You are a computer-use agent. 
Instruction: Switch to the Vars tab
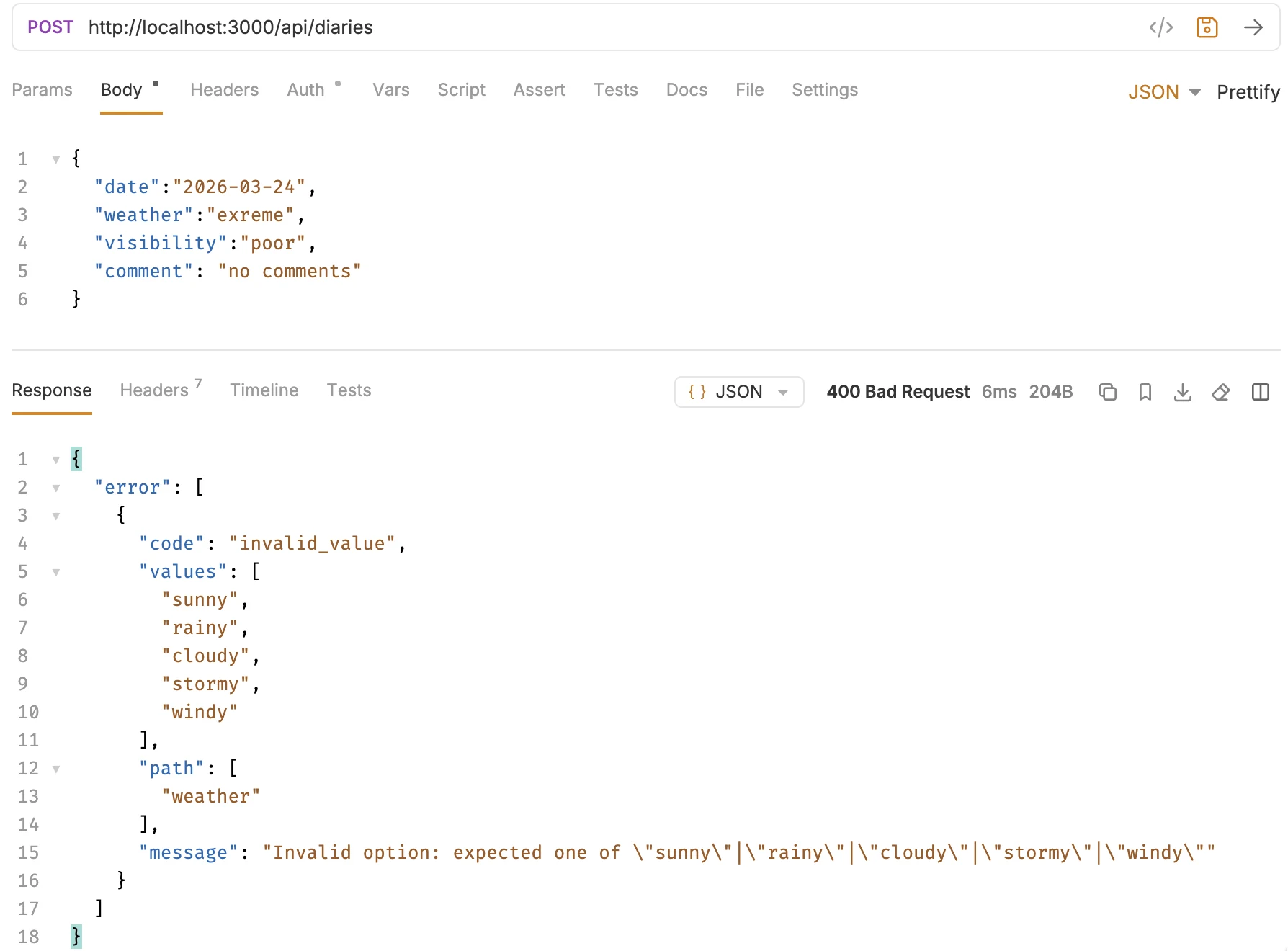point(391,90)
